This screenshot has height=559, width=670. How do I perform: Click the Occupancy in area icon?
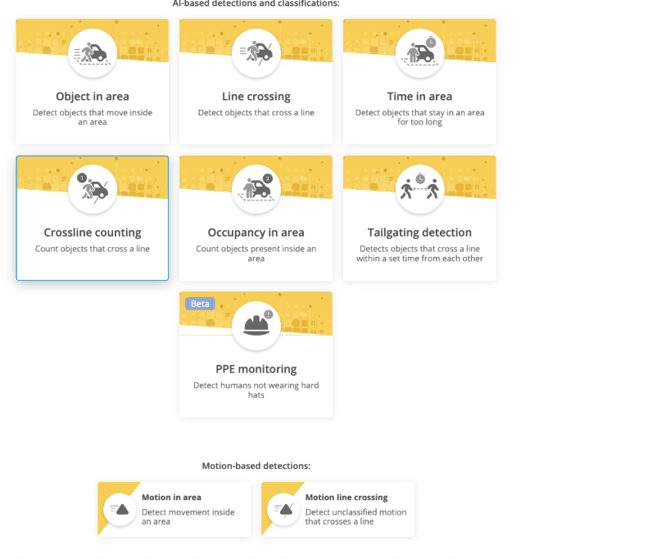256,188
